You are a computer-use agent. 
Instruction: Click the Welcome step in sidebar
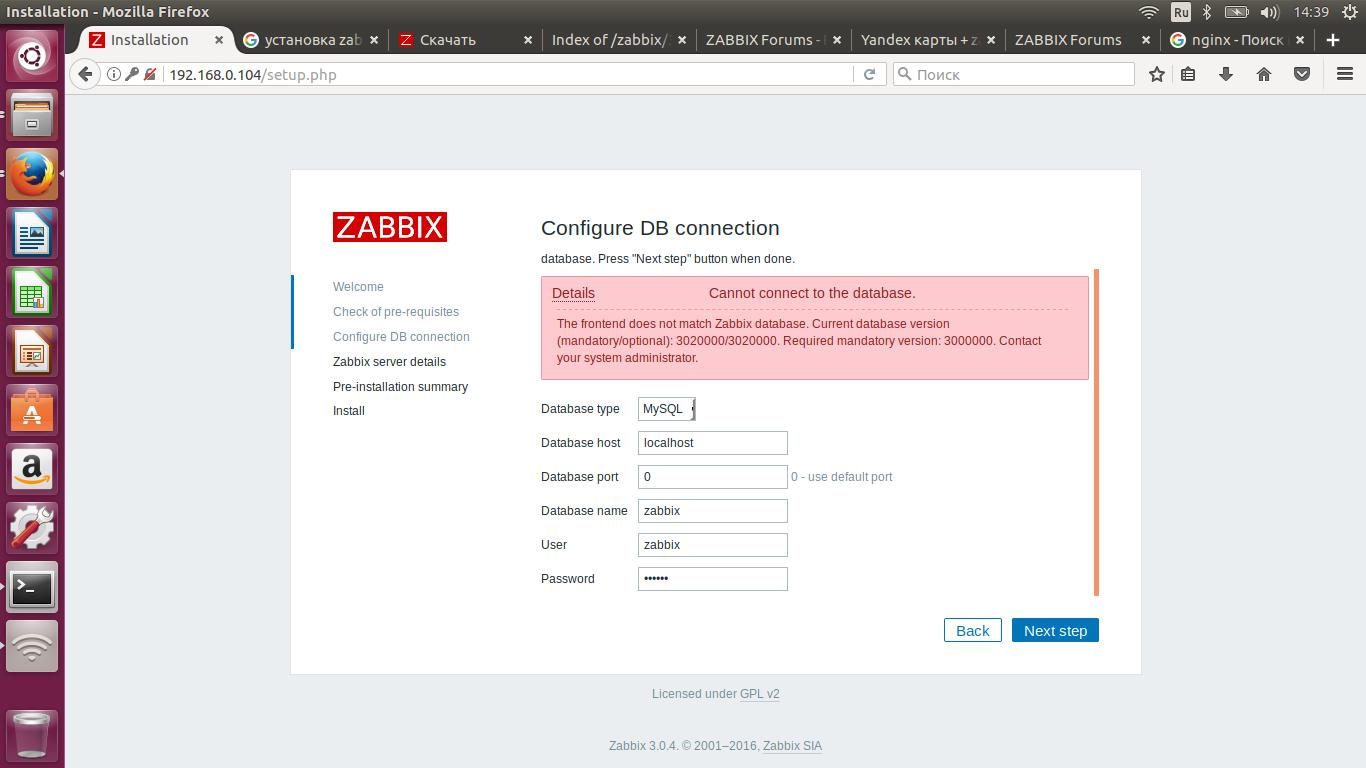point(358,287)
